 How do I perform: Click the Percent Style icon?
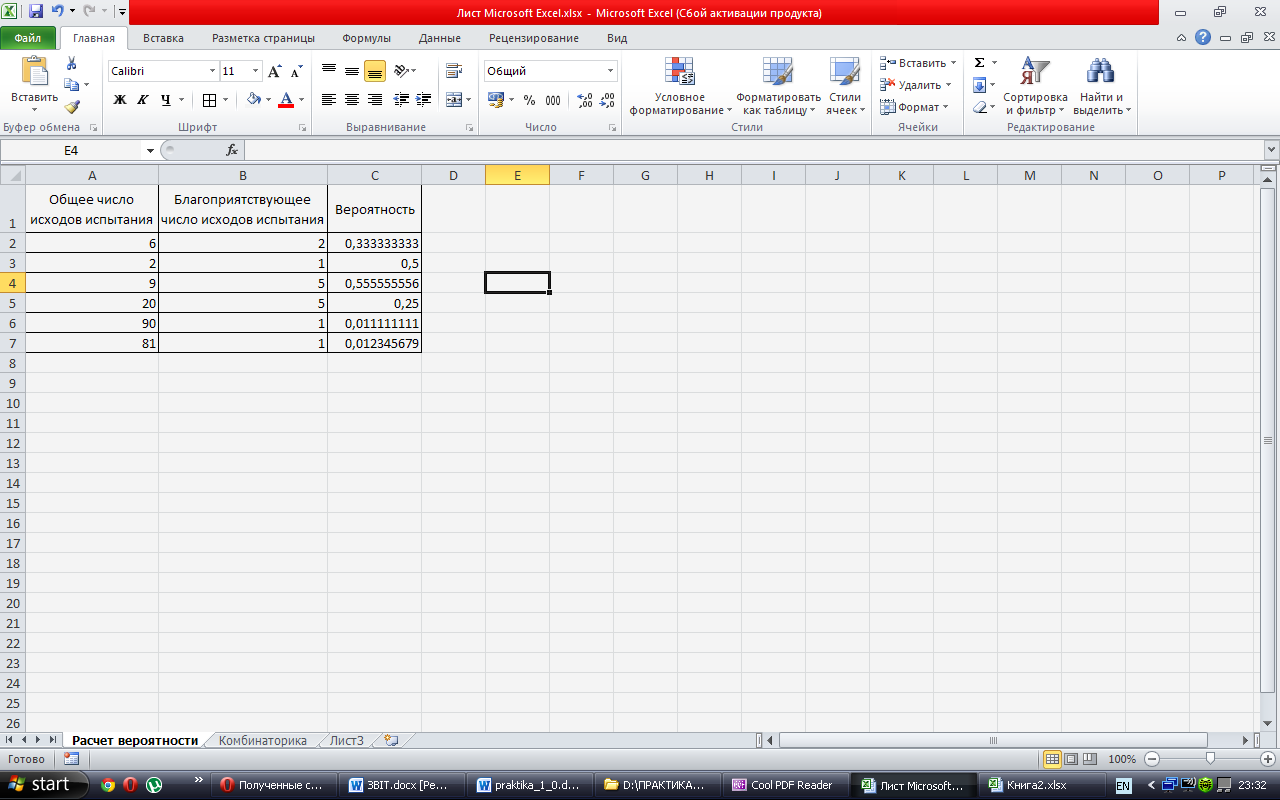(529, 100)
